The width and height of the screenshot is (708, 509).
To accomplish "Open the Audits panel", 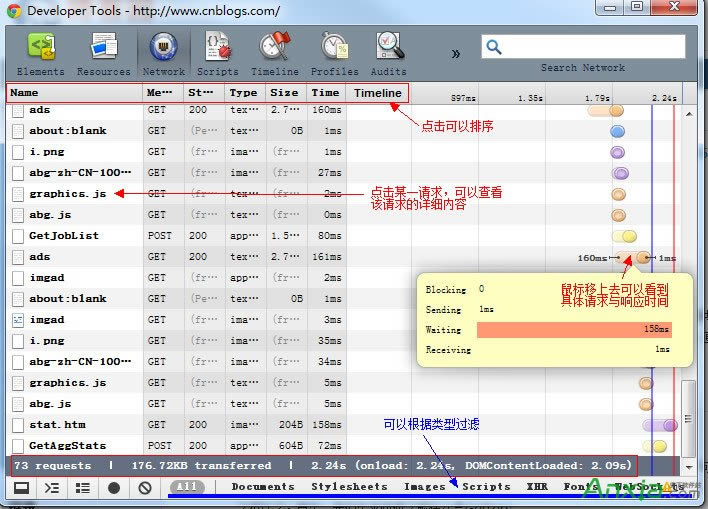I will coord(389,54).
